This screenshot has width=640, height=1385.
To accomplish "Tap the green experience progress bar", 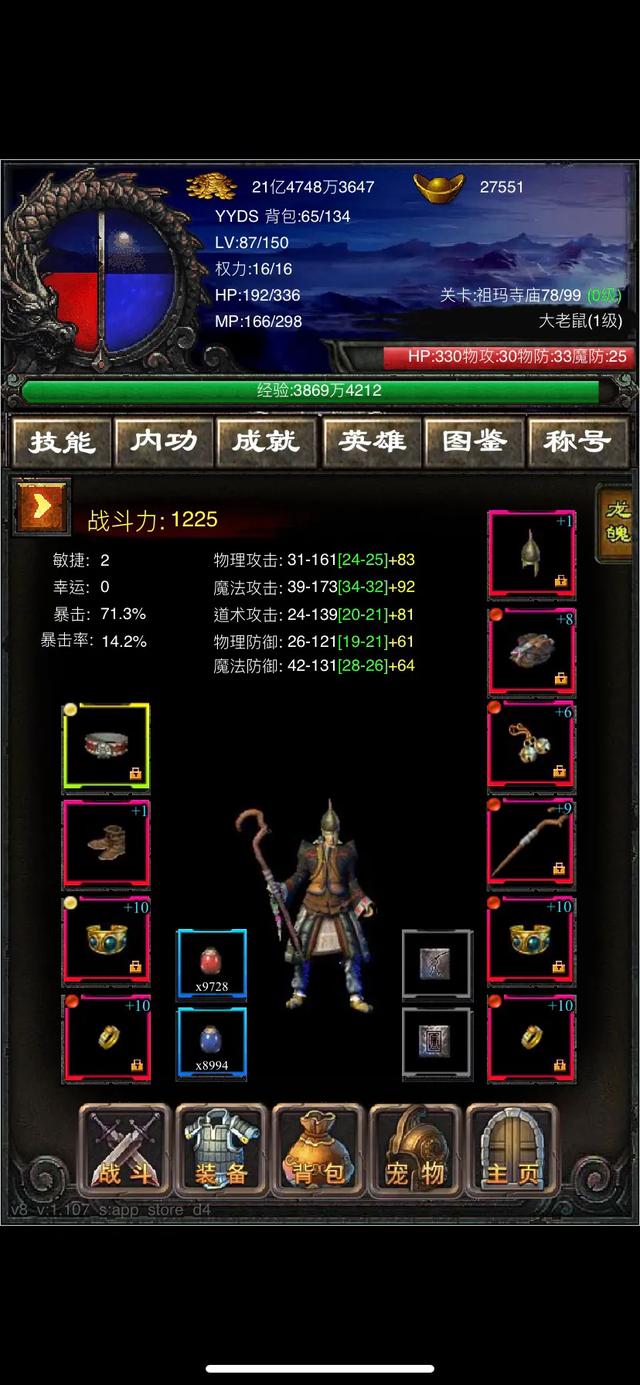I will (311, 391).
